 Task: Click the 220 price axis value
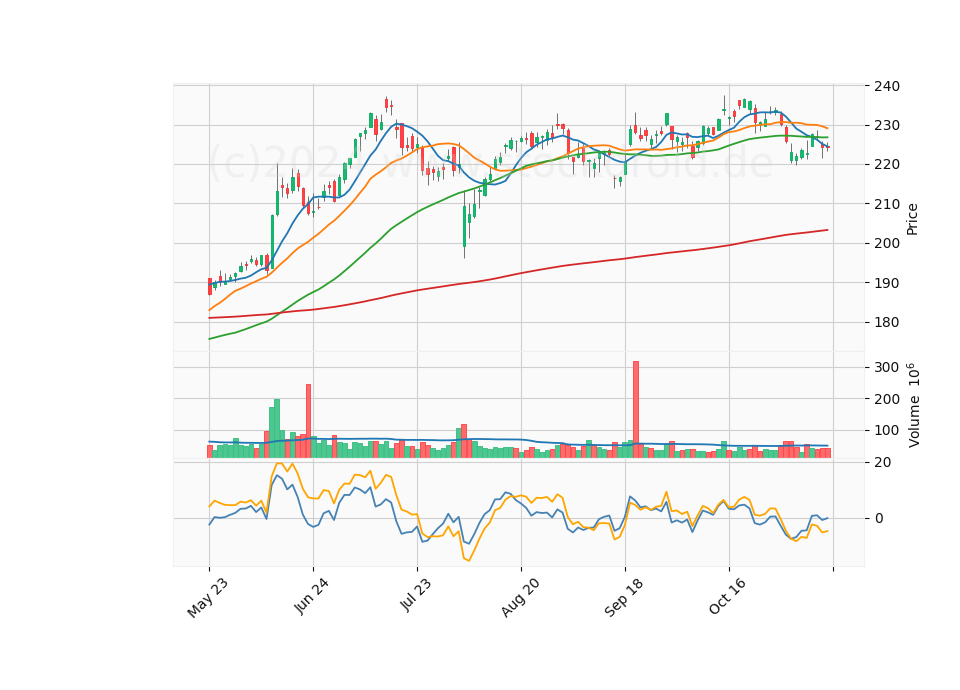[887, 165]
